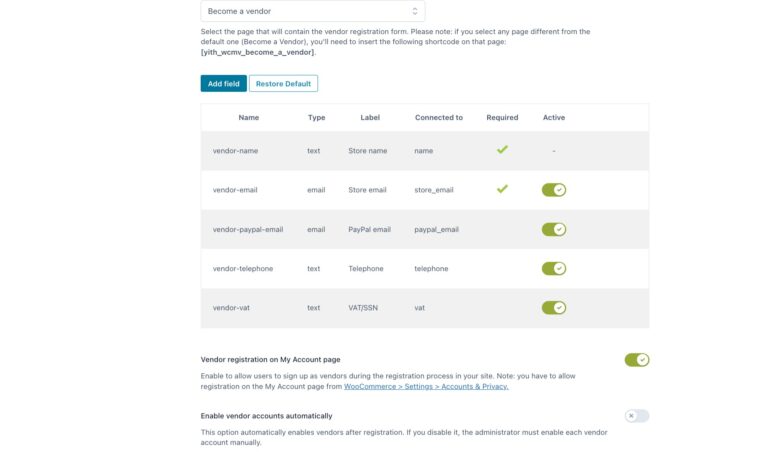Screen dimensions: 769x452
Task: Click the Connected to column header
Action: point(439,118)
